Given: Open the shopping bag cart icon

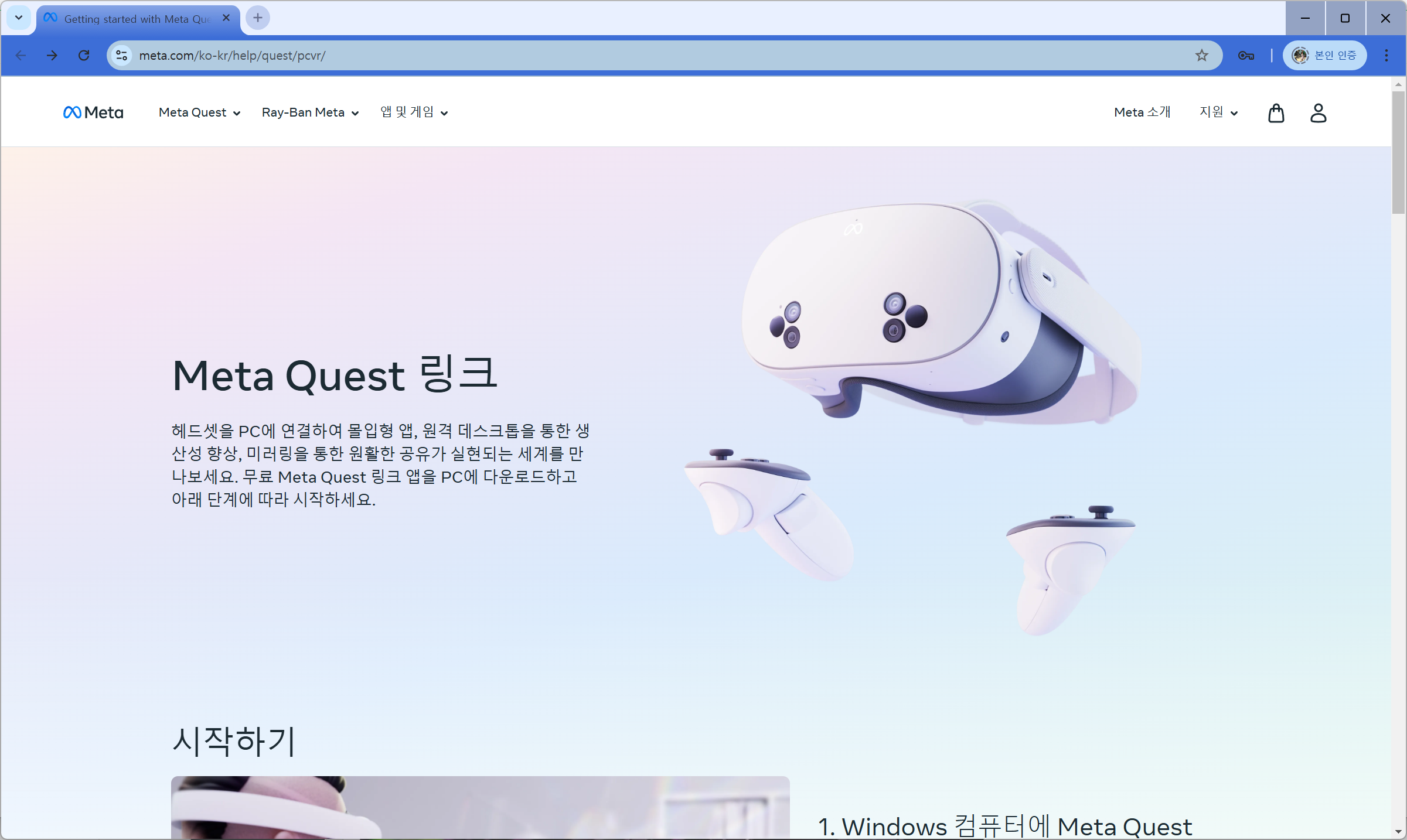Looking at the screenshot, I should (1276, 112).
